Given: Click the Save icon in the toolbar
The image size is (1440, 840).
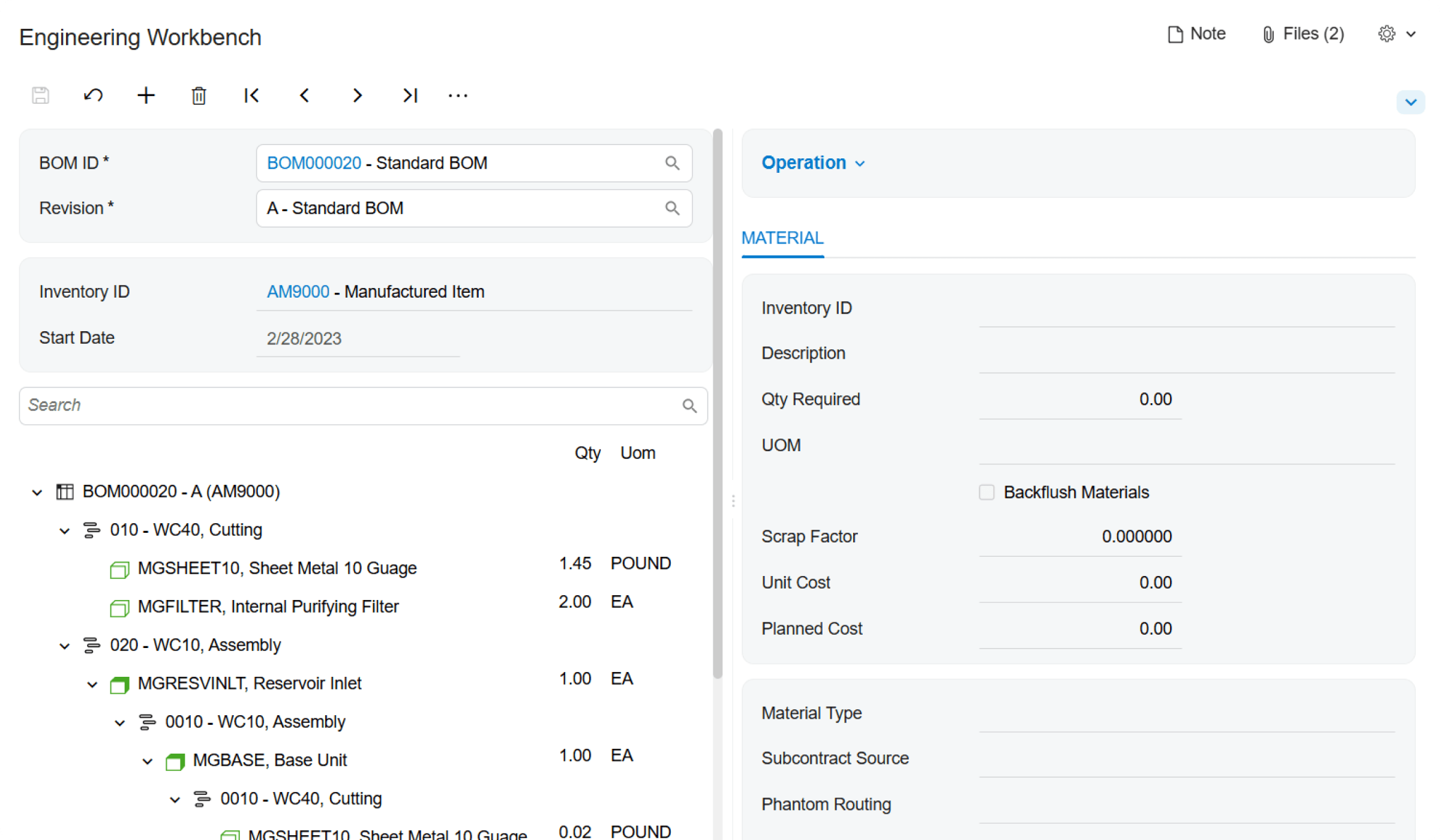Looking at the screenshot, I should tap(40, 95).
